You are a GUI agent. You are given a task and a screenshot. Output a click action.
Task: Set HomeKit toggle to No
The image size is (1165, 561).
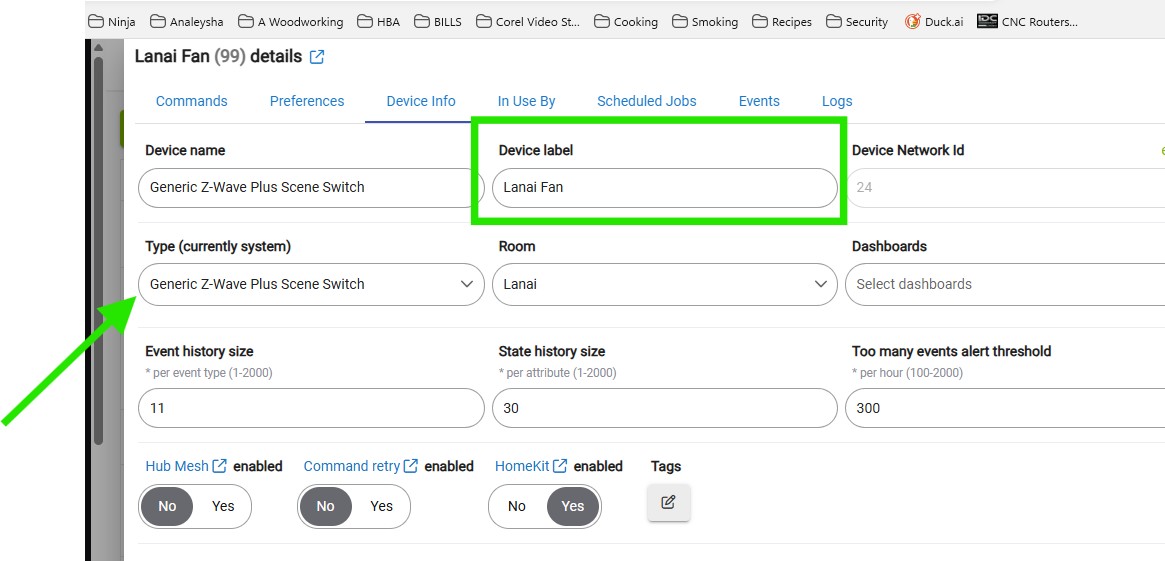(x=516, y=506)
